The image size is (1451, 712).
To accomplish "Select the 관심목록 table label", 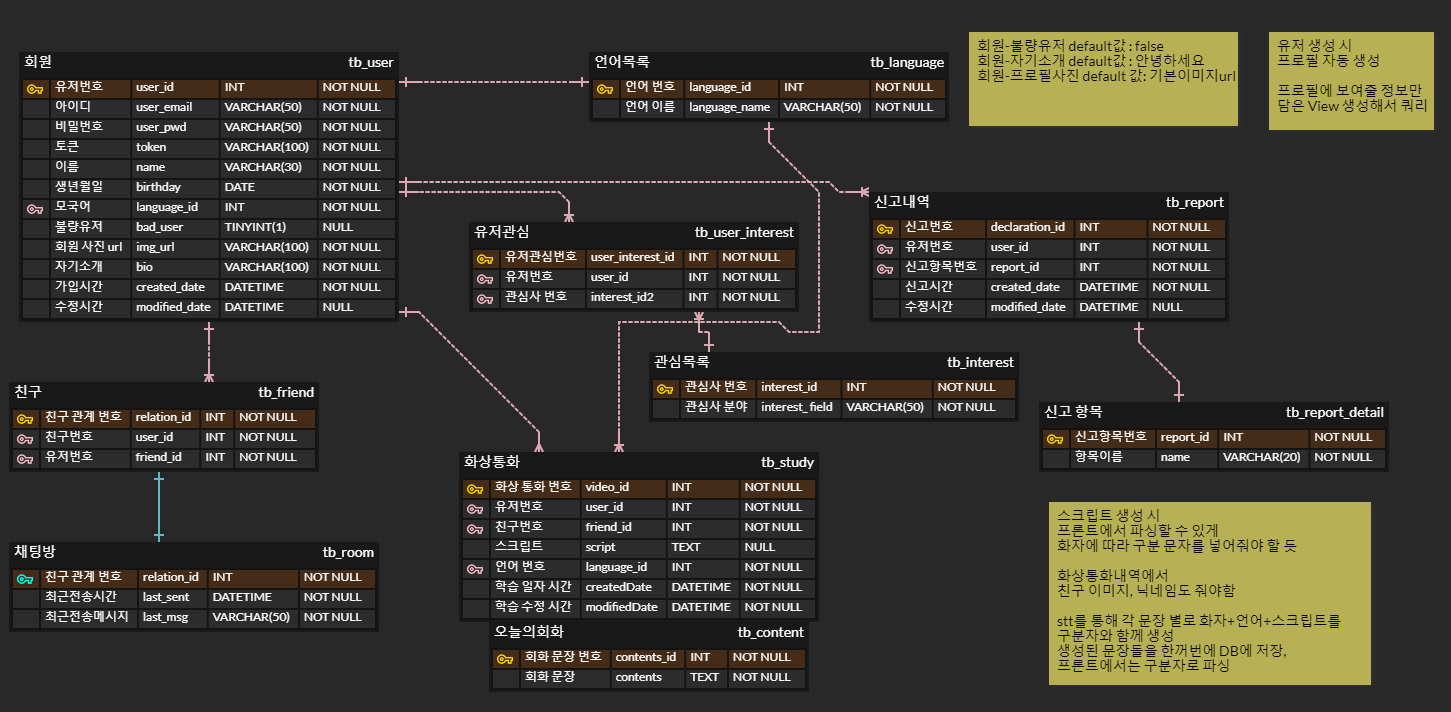I will [x=682, y=362].
